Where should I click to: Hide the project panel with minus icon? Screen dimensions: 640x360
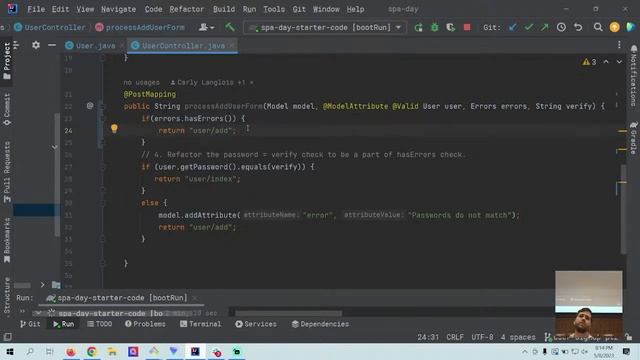pyautogui.click(x=52, y=45)
